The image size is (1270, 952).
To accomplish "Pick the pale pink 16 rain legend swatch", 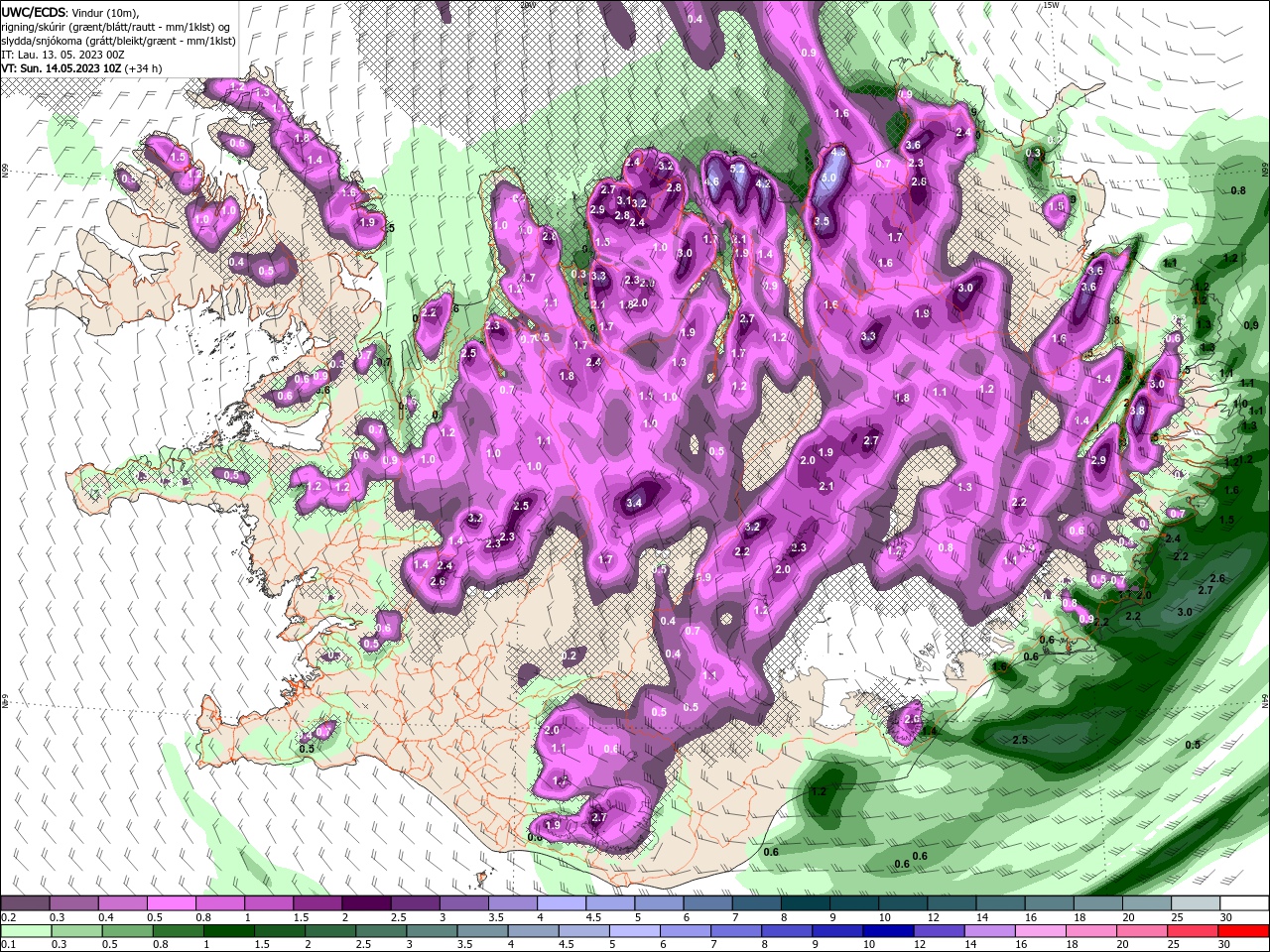I will pyautogui.click(x=1042, y=931).
